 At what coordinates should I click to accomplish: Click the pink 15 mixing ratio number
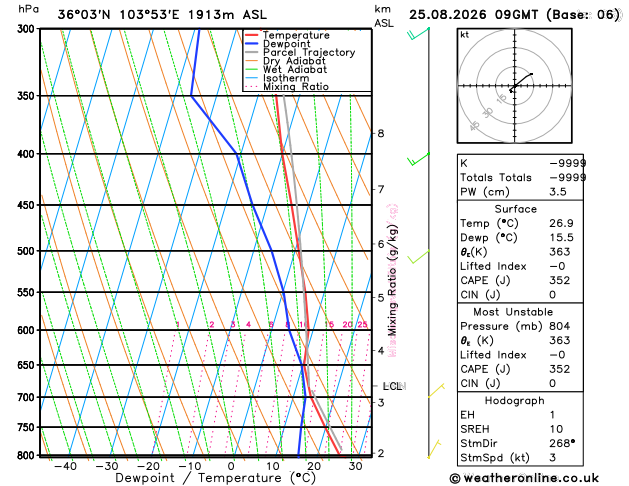(x=329, y=324)
